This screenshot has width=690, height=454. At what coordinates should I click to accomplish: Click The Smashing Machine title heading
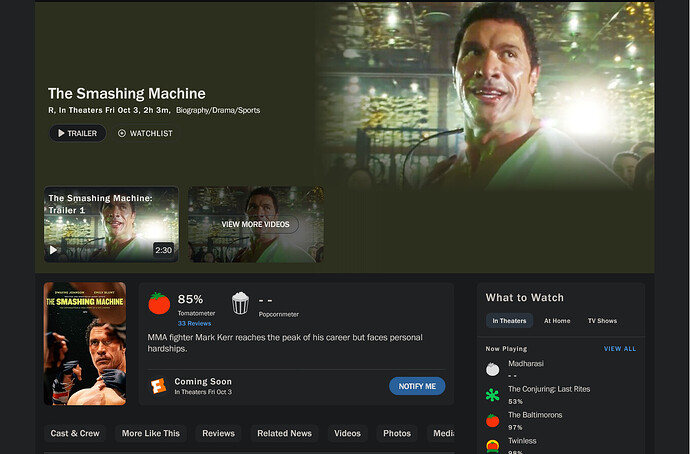click(127, 94)
